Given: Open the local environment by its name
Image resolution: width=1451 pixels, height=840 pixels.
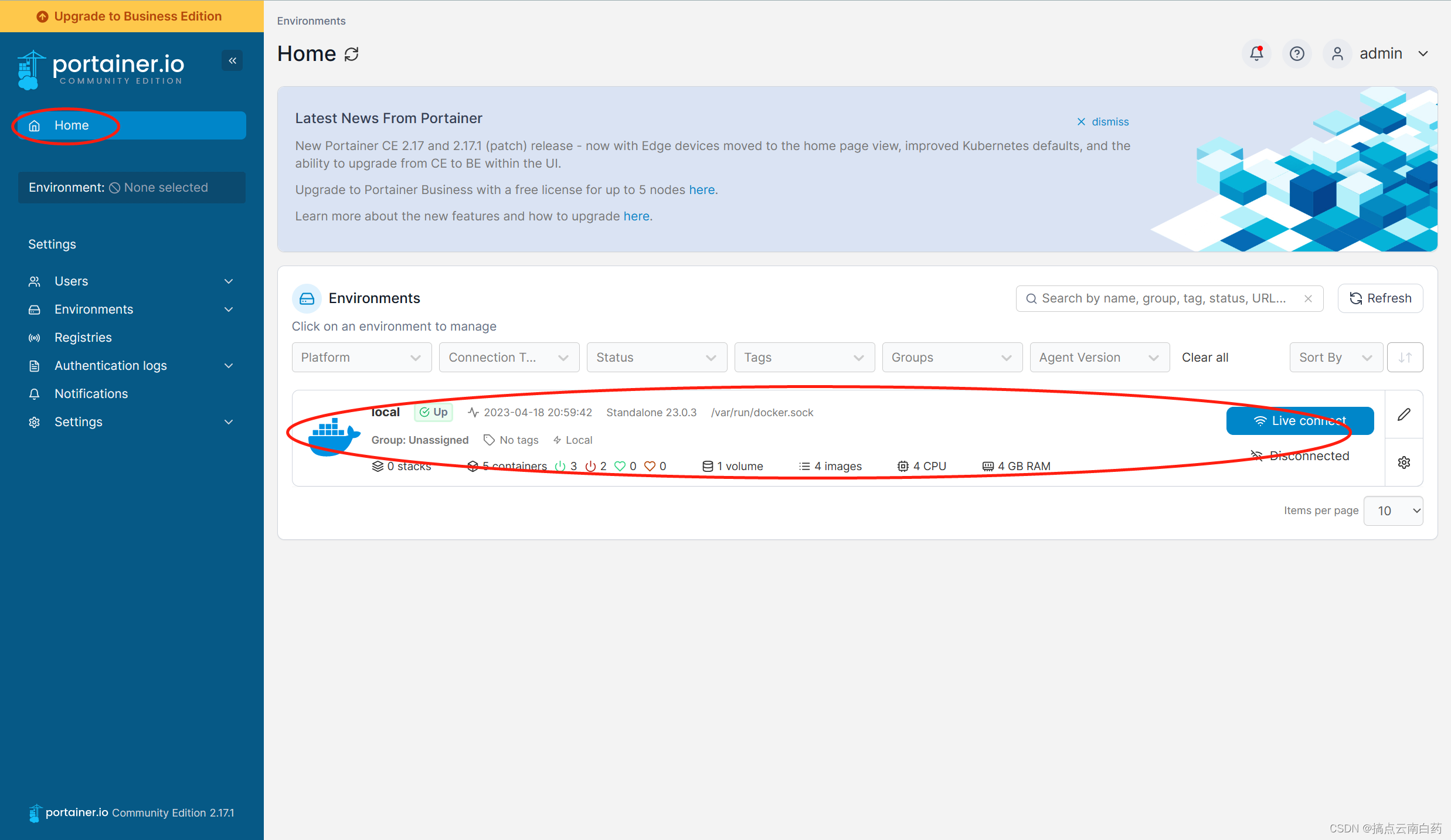Looking at the screenshot, I should click(x=385, y=412).
